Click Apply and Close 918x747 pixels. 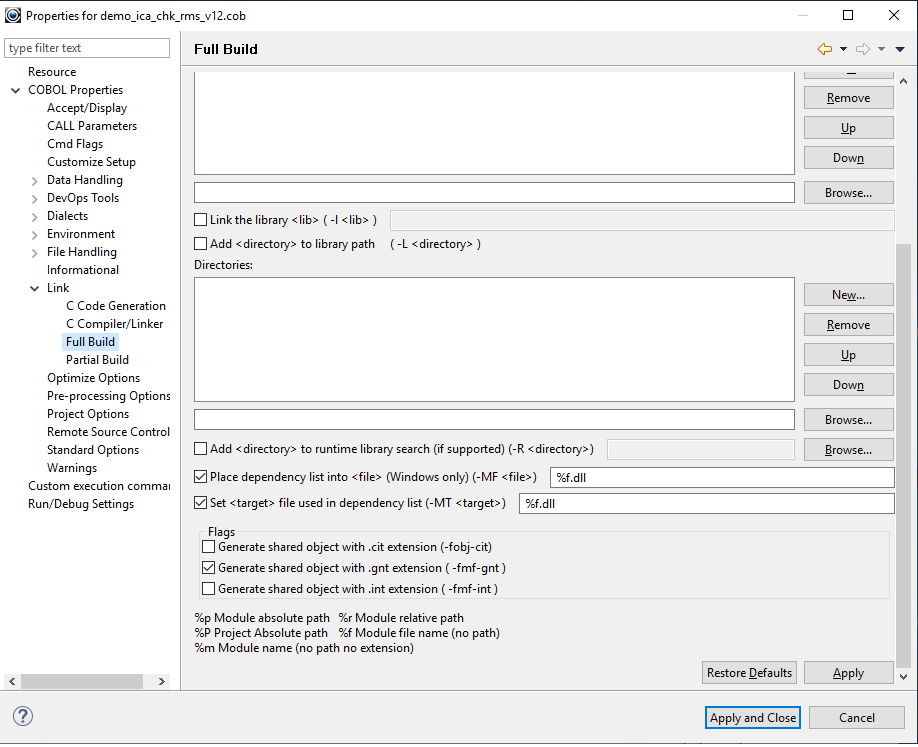752,717
